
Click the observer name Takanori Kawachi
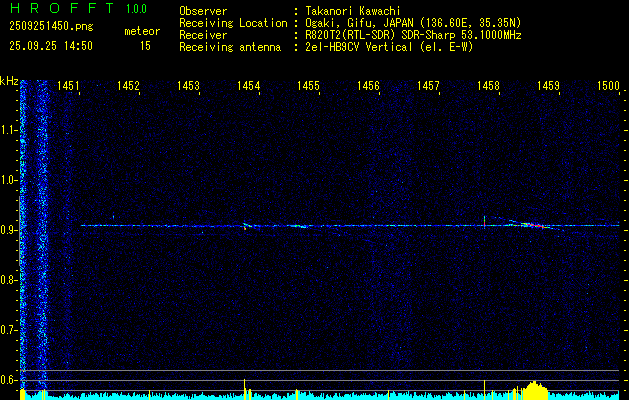[353, 11]
